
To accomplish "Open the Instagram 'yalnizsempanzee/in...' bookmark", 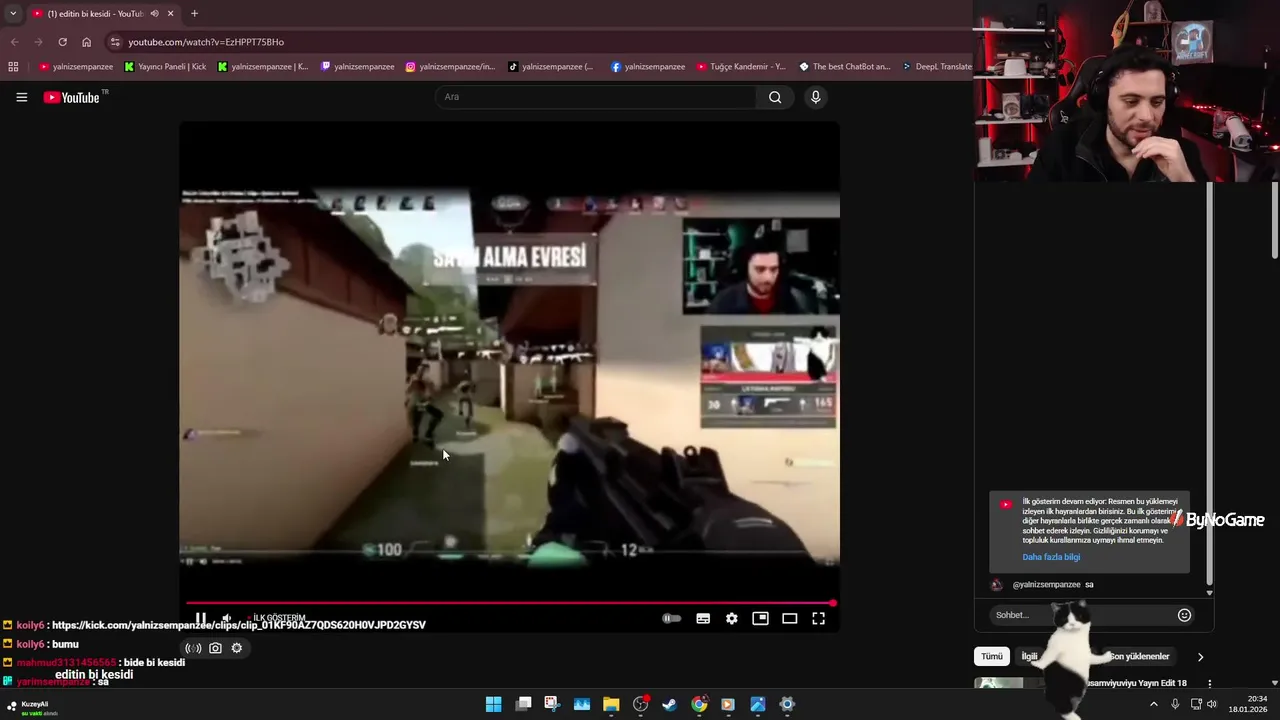I will (x=450, y=67).
